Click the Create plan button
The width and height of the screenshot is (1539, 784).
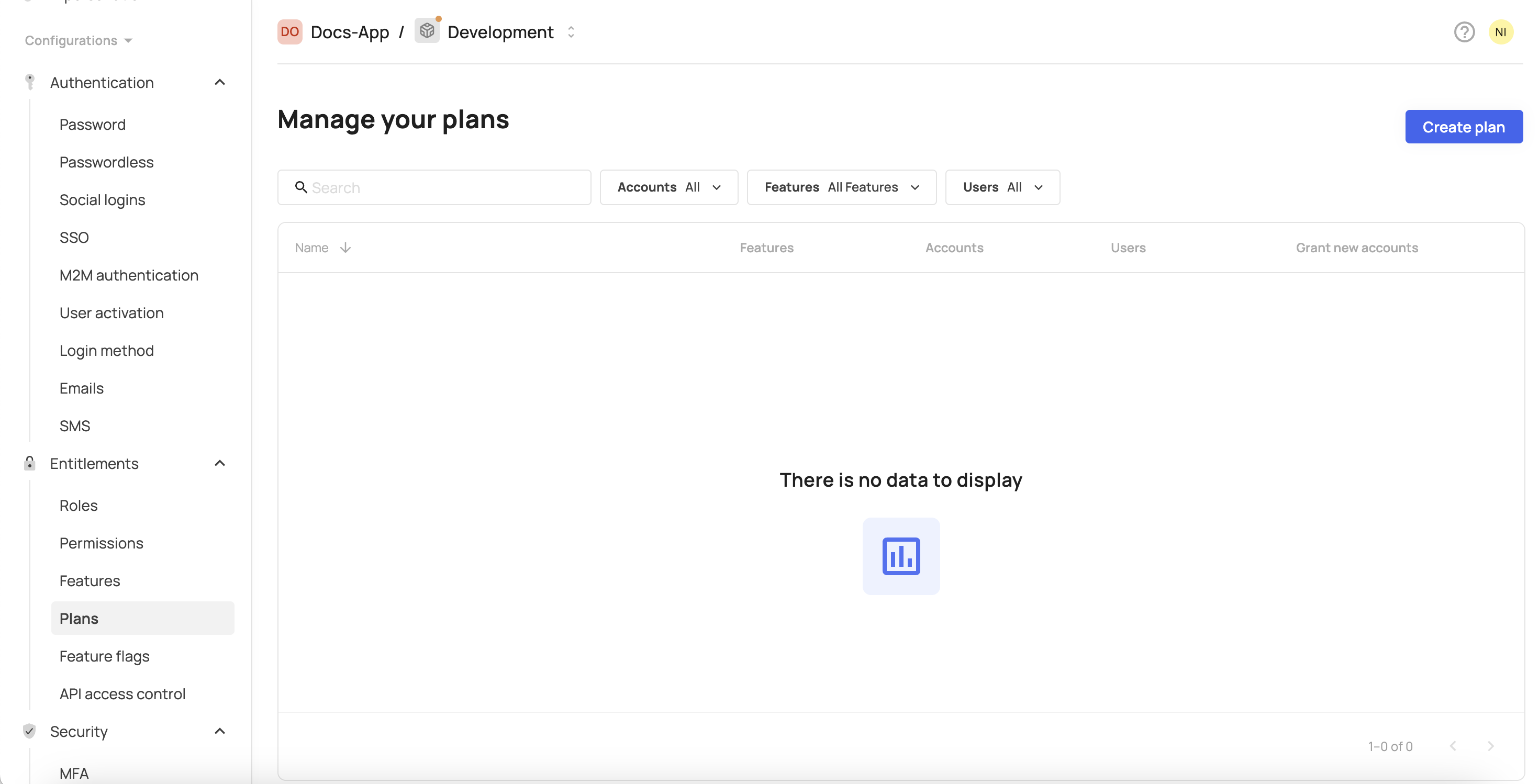tap(1463, 127)
